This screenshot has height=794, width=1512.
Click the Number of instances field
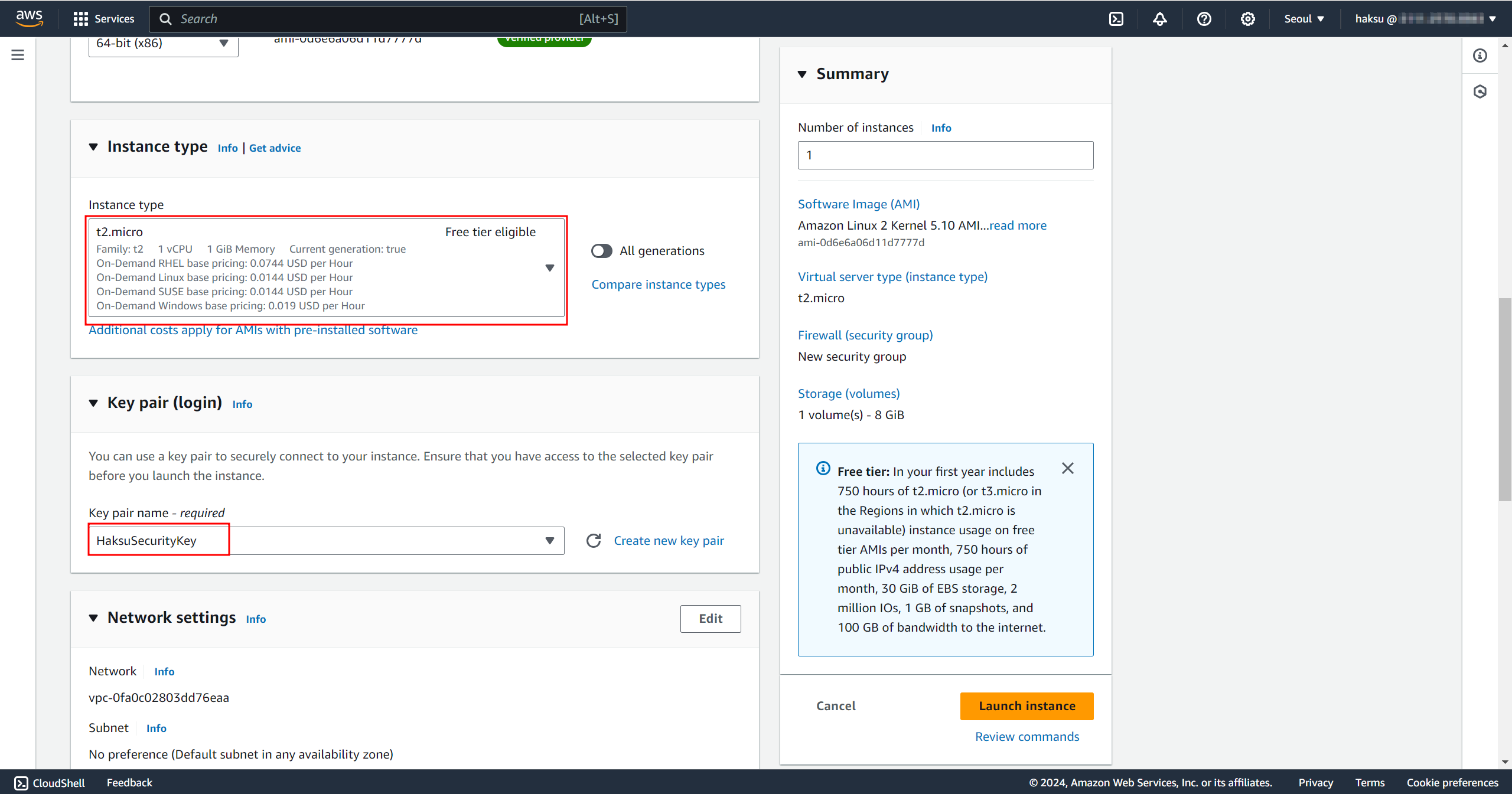[945, 155]
